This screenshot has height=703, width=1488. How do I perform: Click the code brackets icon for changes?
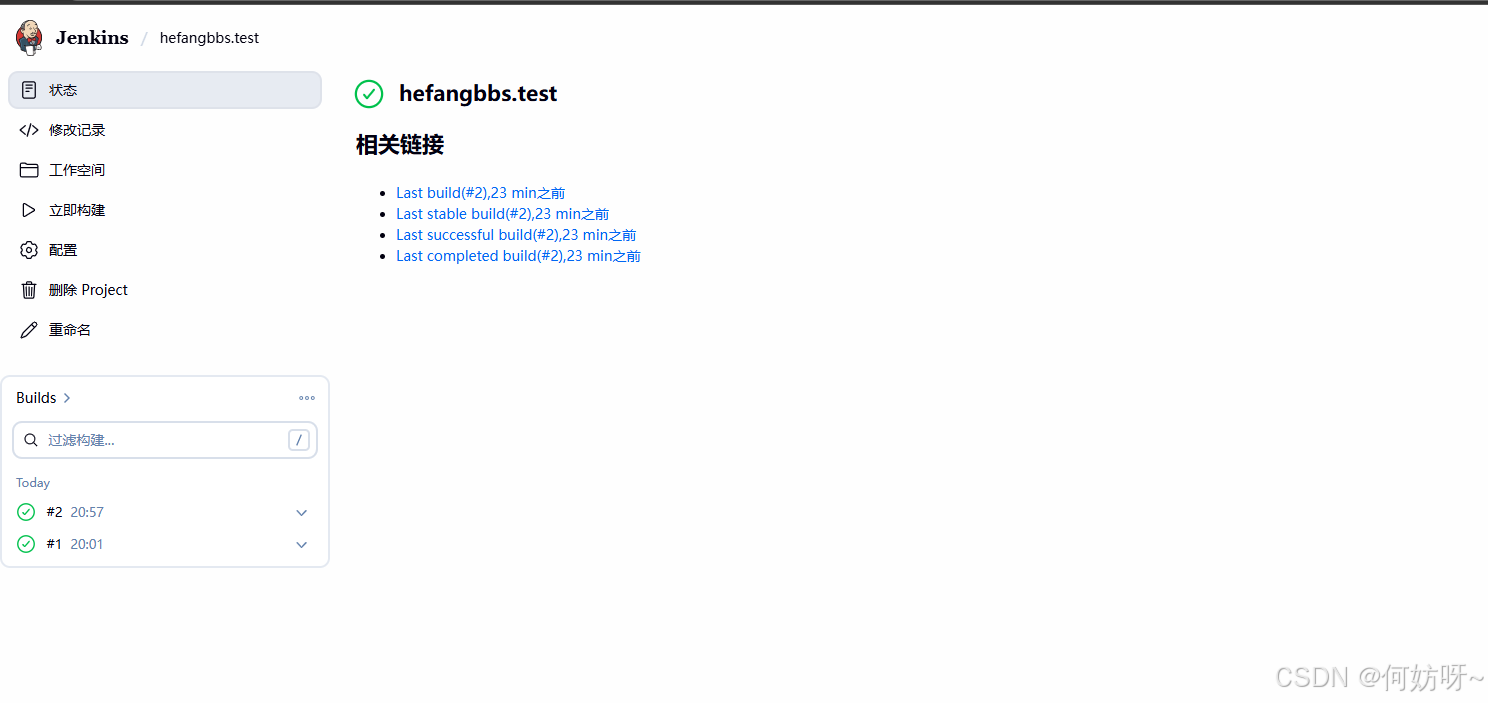click(29, 130)
